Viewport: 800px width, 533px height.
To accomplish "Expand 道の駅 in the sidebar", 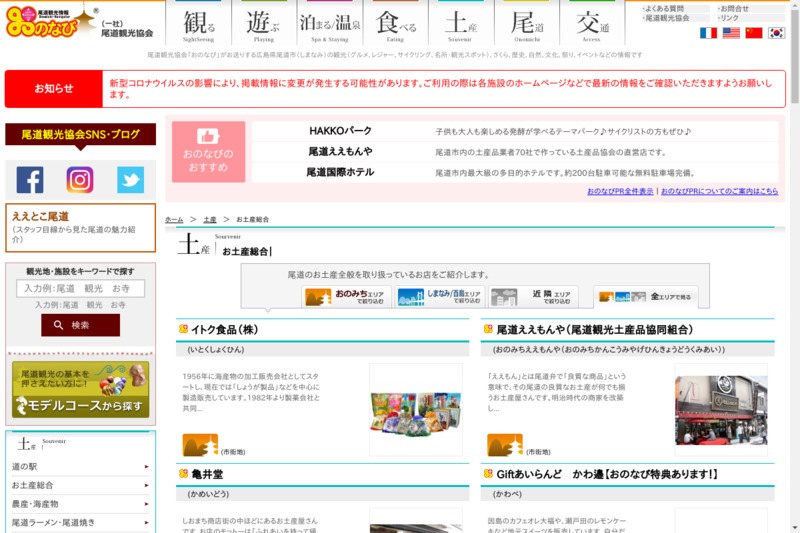I will coord(80,467).
